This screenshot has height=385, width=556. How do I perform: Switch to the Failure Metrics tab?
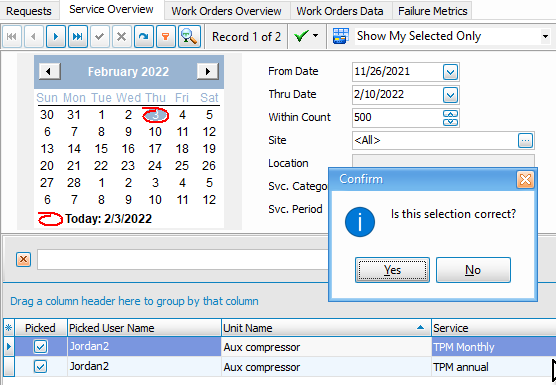pos(433,11)
